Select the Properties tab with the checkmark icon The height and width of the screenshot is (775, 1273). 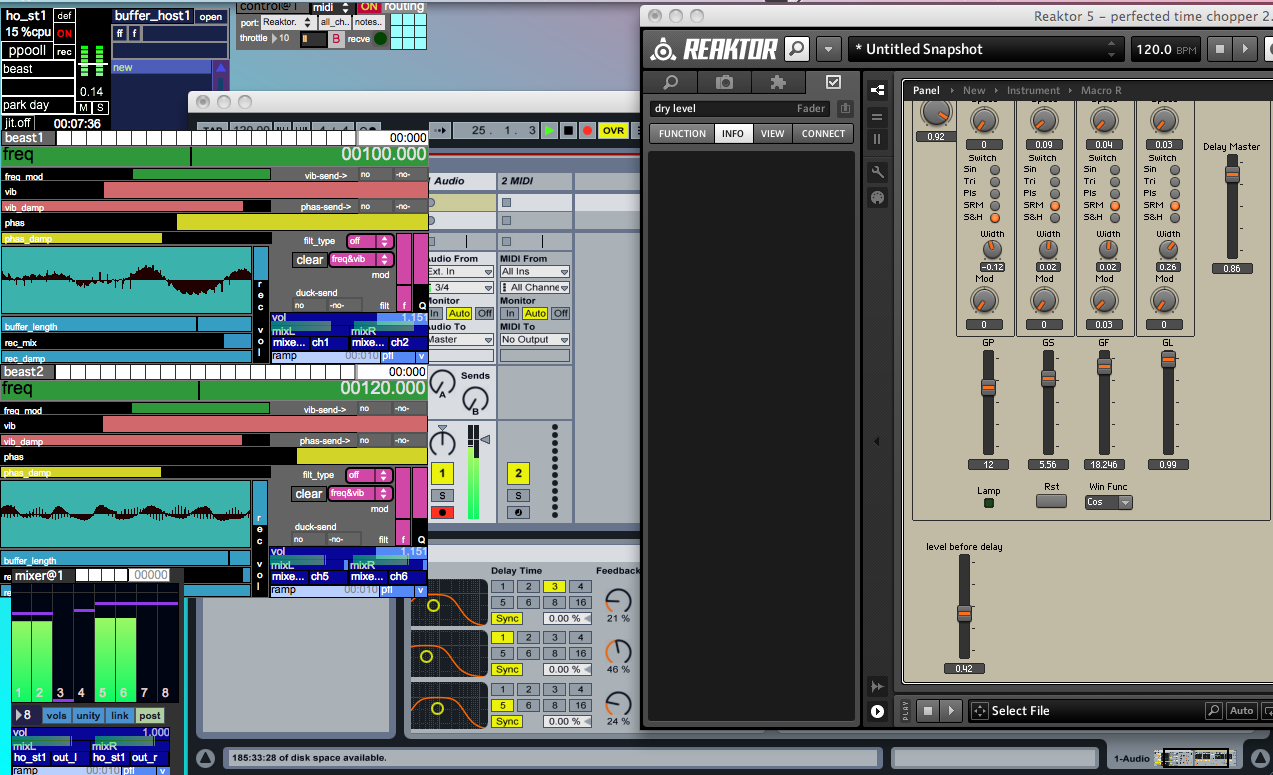tap(833, 83)
